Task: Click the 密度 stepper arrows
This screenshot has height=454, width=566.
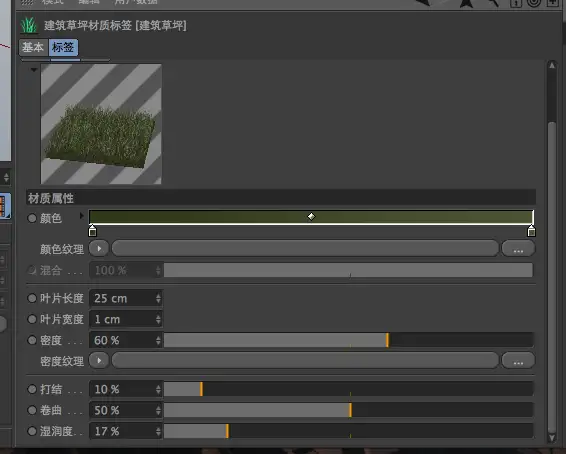Action: (158, 340)
